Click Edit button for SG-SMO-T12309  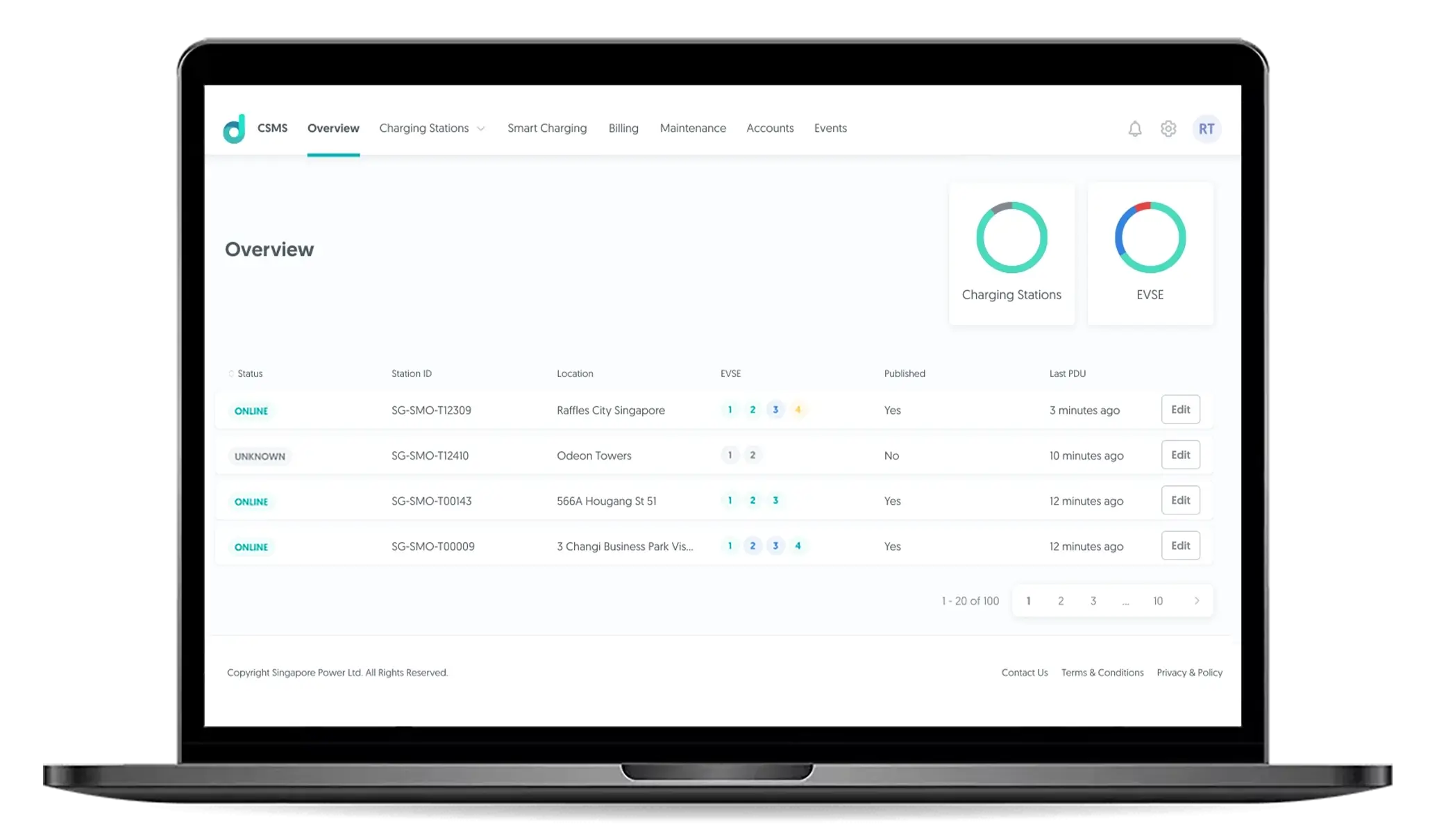[1181, 409]
